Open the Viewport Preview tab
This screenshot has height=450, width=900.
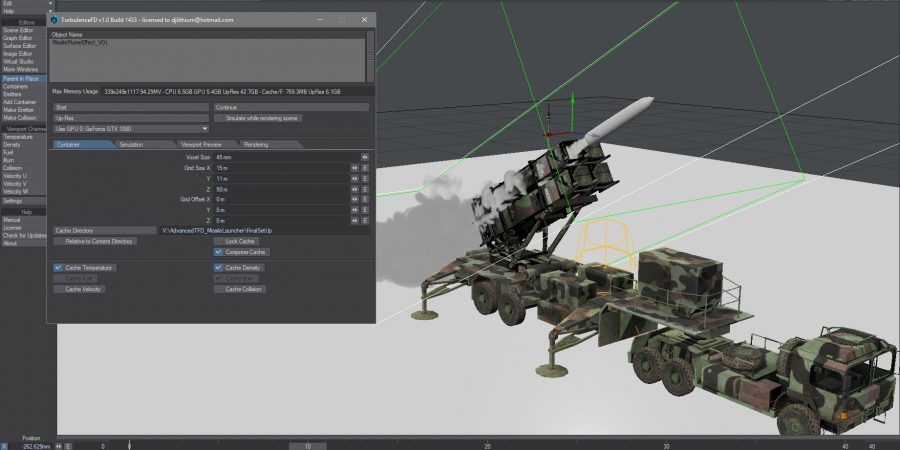(x=201, y=144)
